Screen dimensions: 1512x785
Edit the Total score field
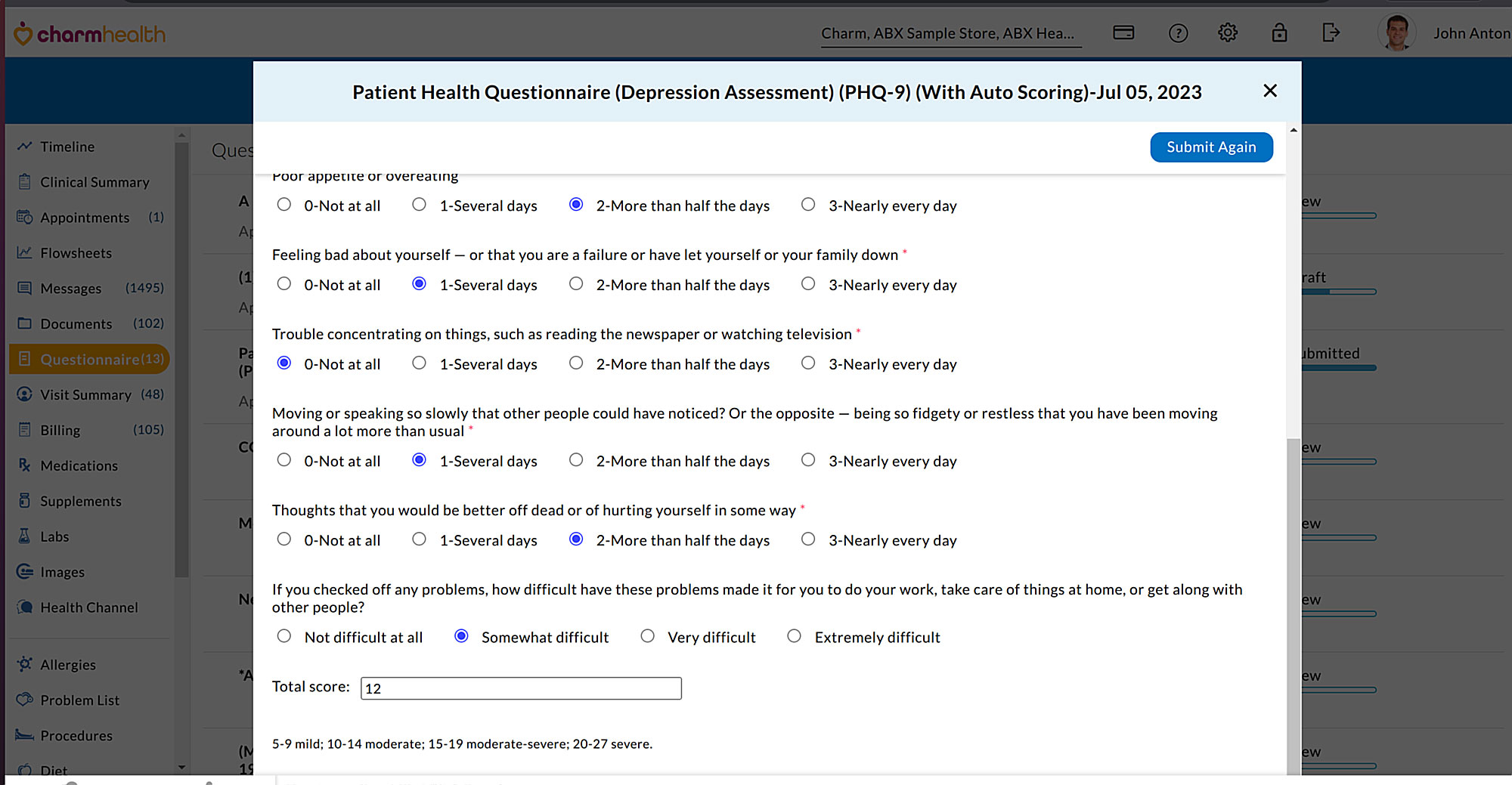[521, 688]
